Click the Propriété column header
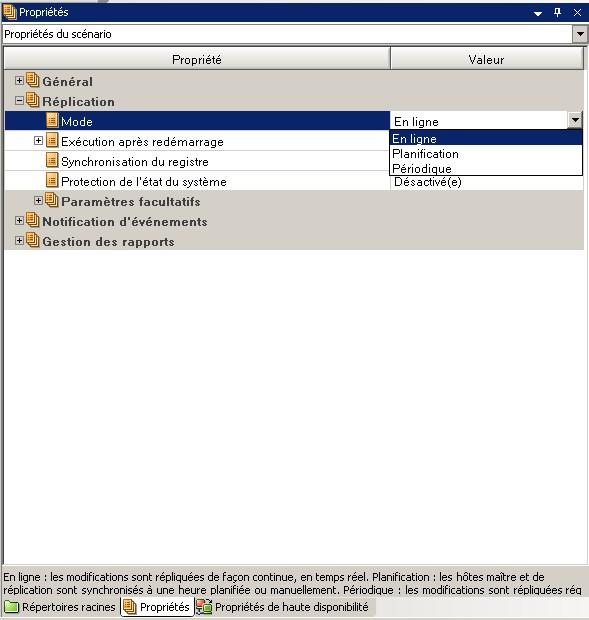Viewport: 589px width, 620px height. 197,59
